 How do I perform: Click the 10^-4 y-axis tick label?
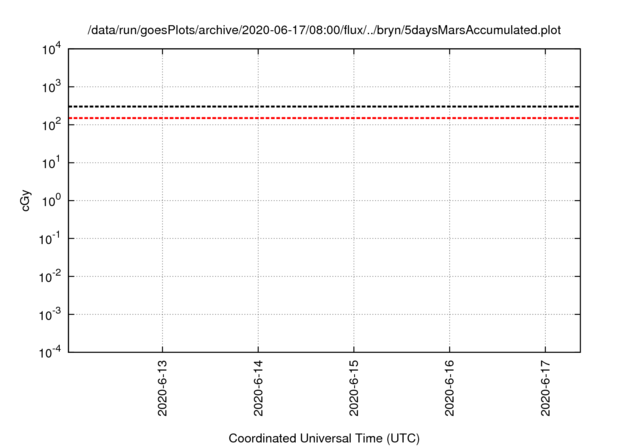[x=50, y=352]
